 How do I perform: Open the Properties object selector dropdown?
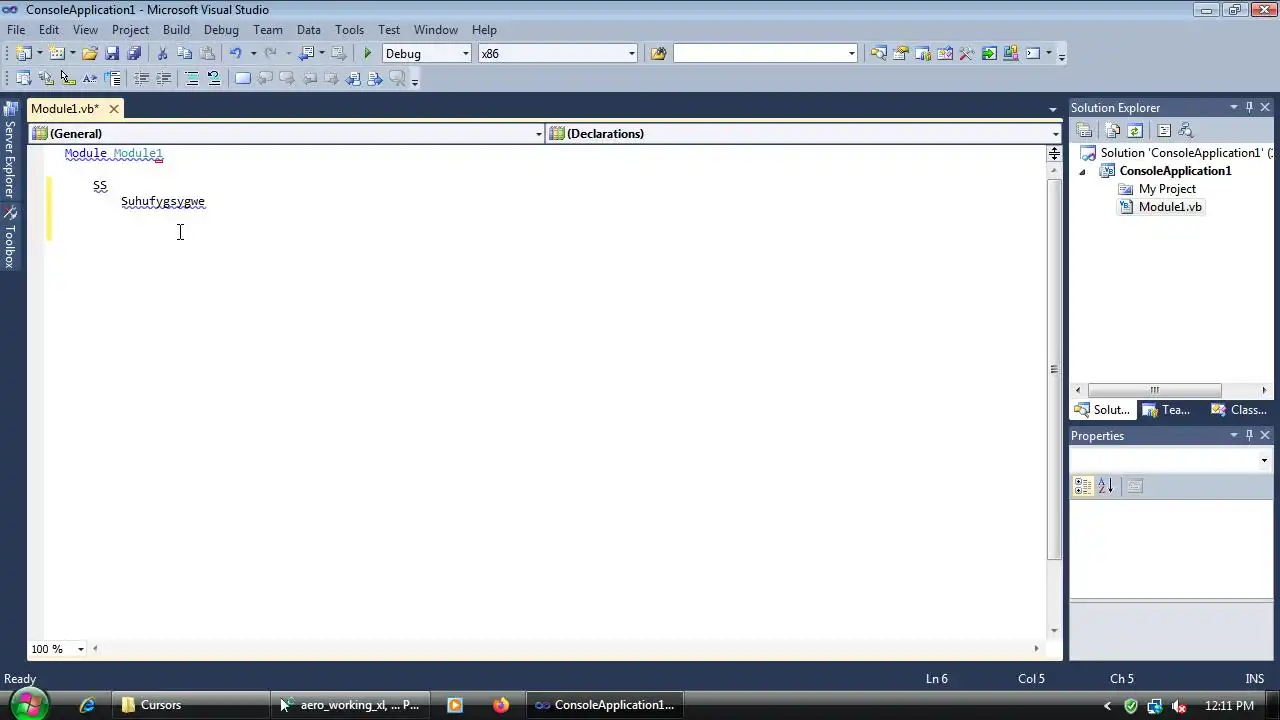tap(1264, 461)
